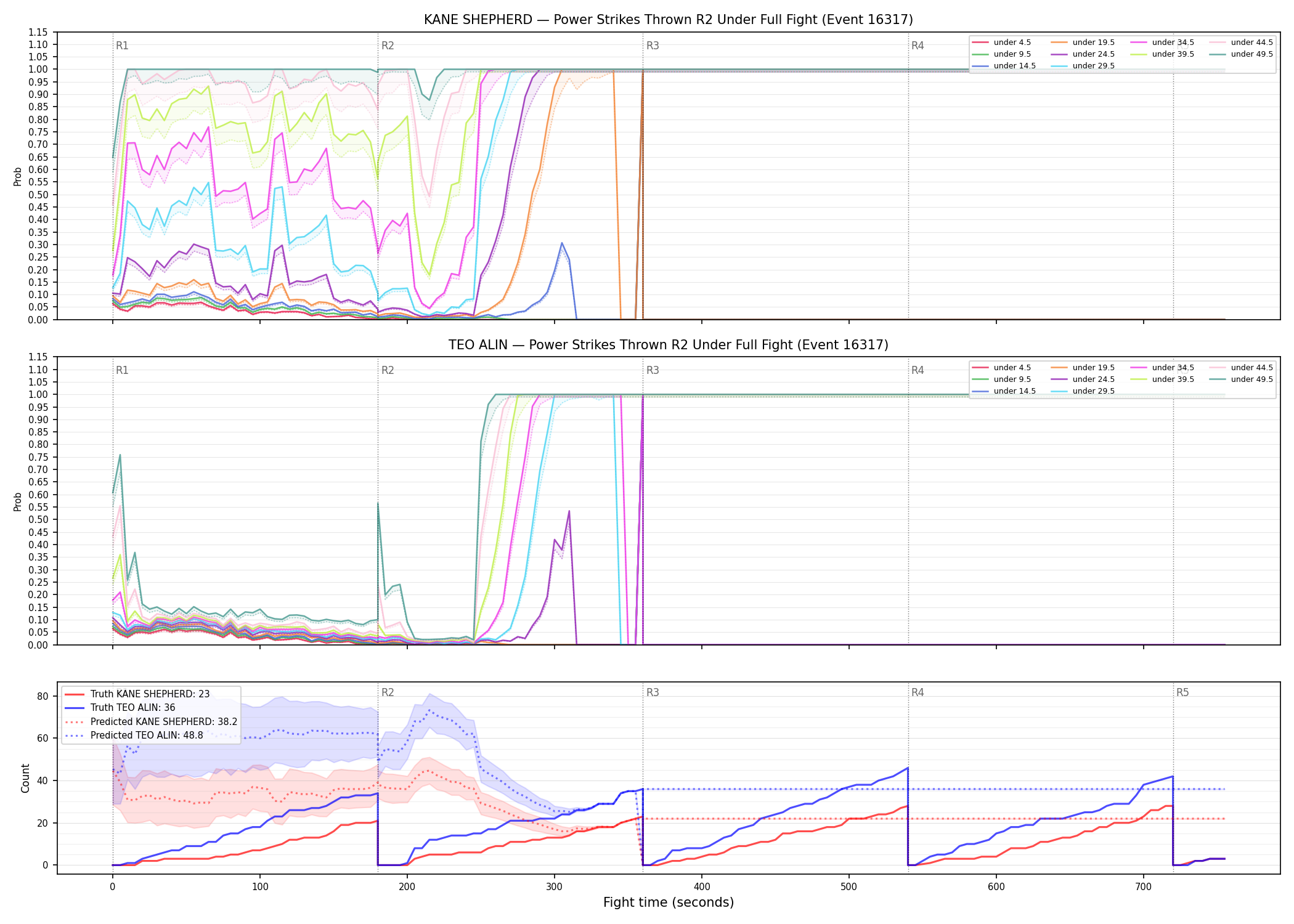The image size is (1294, 924).
Task: Select 'under 19.5' legend entry in Teo Alin chart
Action: click(x=1083, y=368)
